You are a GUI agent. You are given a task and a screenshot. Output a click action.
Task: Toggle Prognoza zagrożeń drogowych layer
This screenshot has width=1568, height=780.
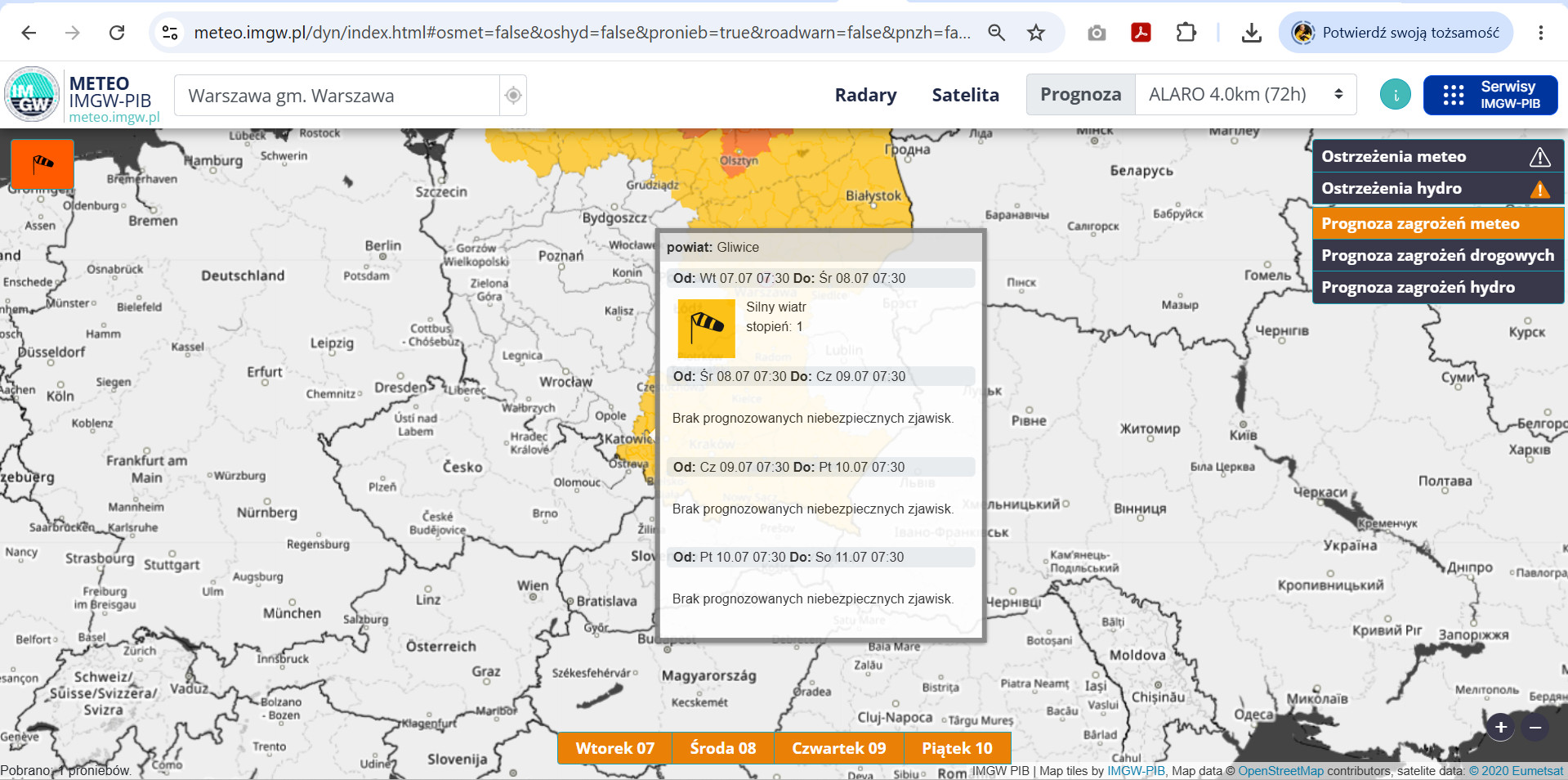pyautogui.click(x=1438, y=256)
